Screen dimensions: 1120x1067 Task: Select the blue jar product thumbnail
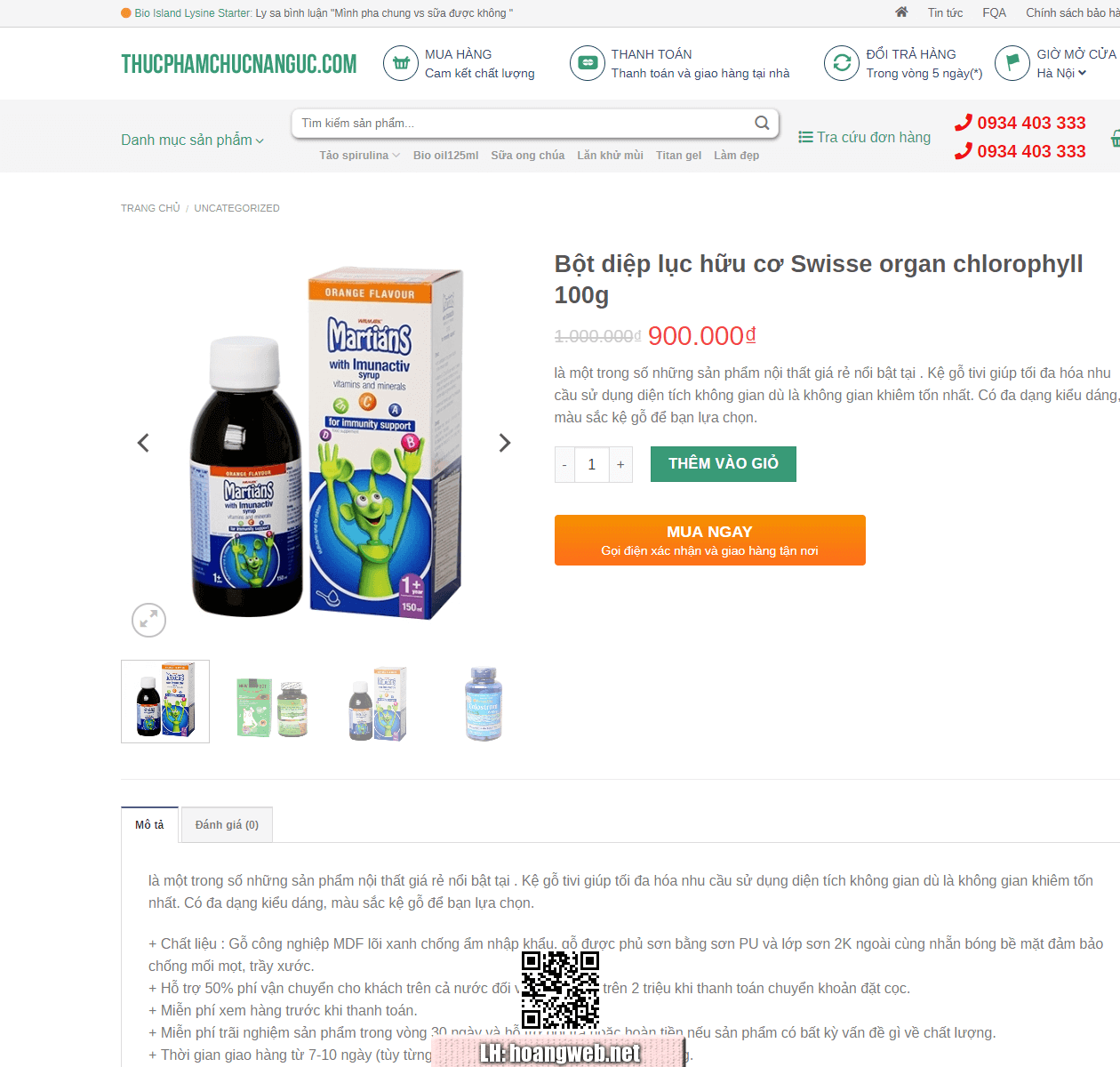pyautogui.click(x=484, y=702)
